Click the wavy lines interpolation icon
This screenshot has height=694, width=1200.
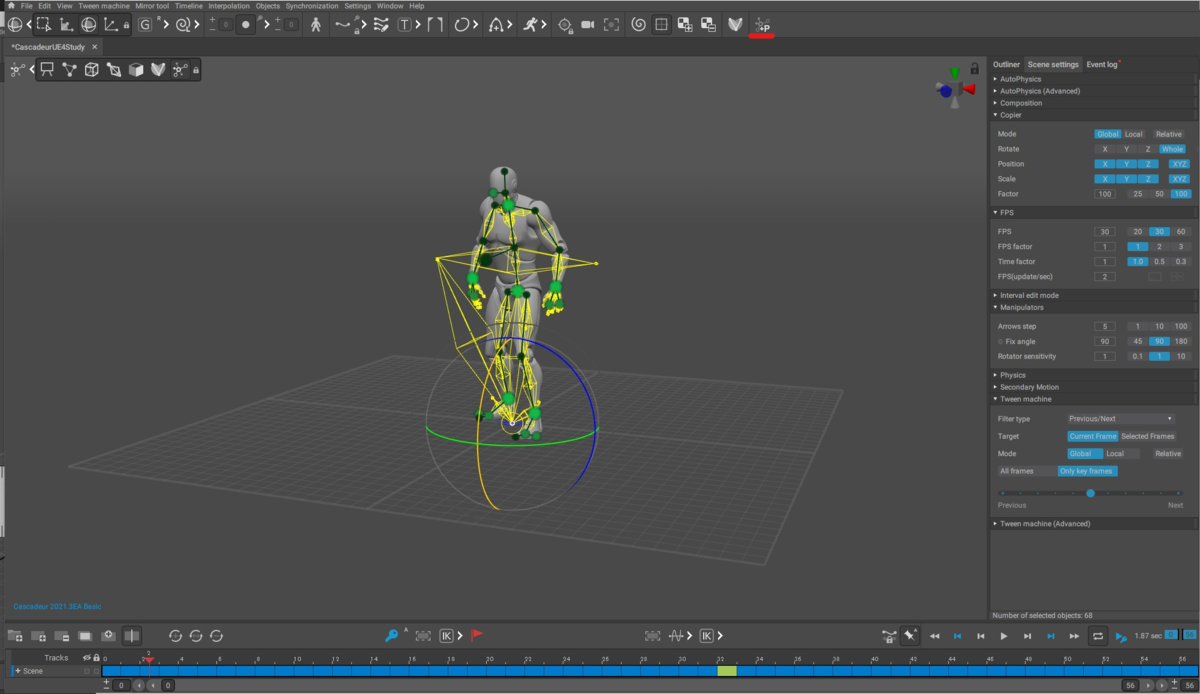click(380, 24)
